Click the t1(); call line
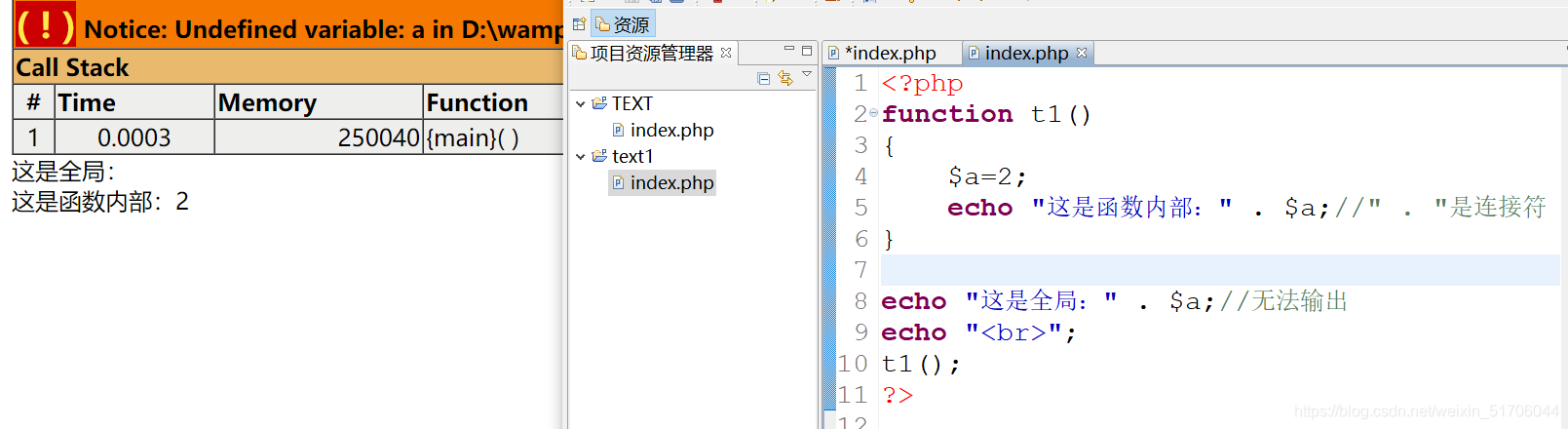The width and height of the screenshot is (1568, 429). coord(921,364)
